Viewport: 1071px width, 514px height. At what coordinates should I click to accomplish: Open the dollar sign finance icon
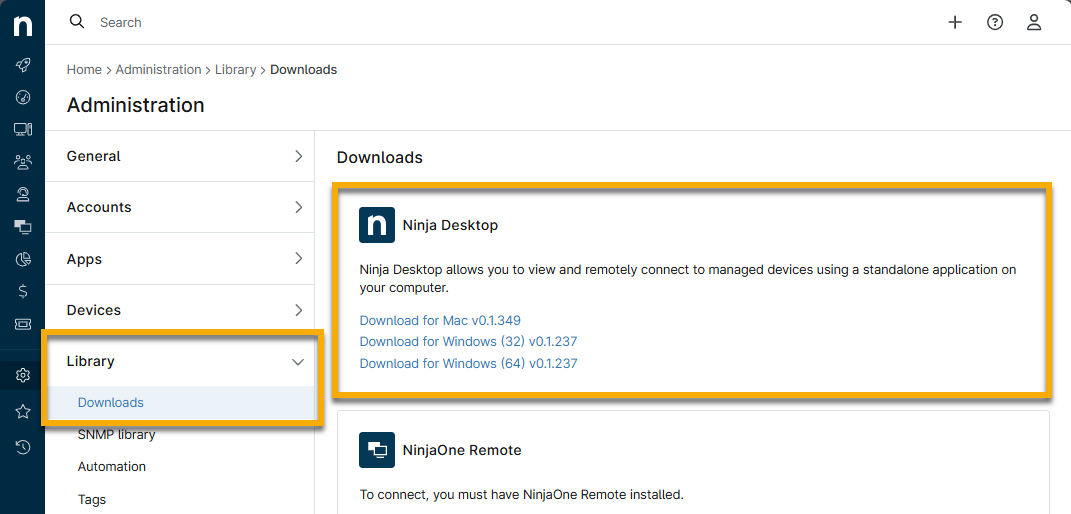coord(22,291)
